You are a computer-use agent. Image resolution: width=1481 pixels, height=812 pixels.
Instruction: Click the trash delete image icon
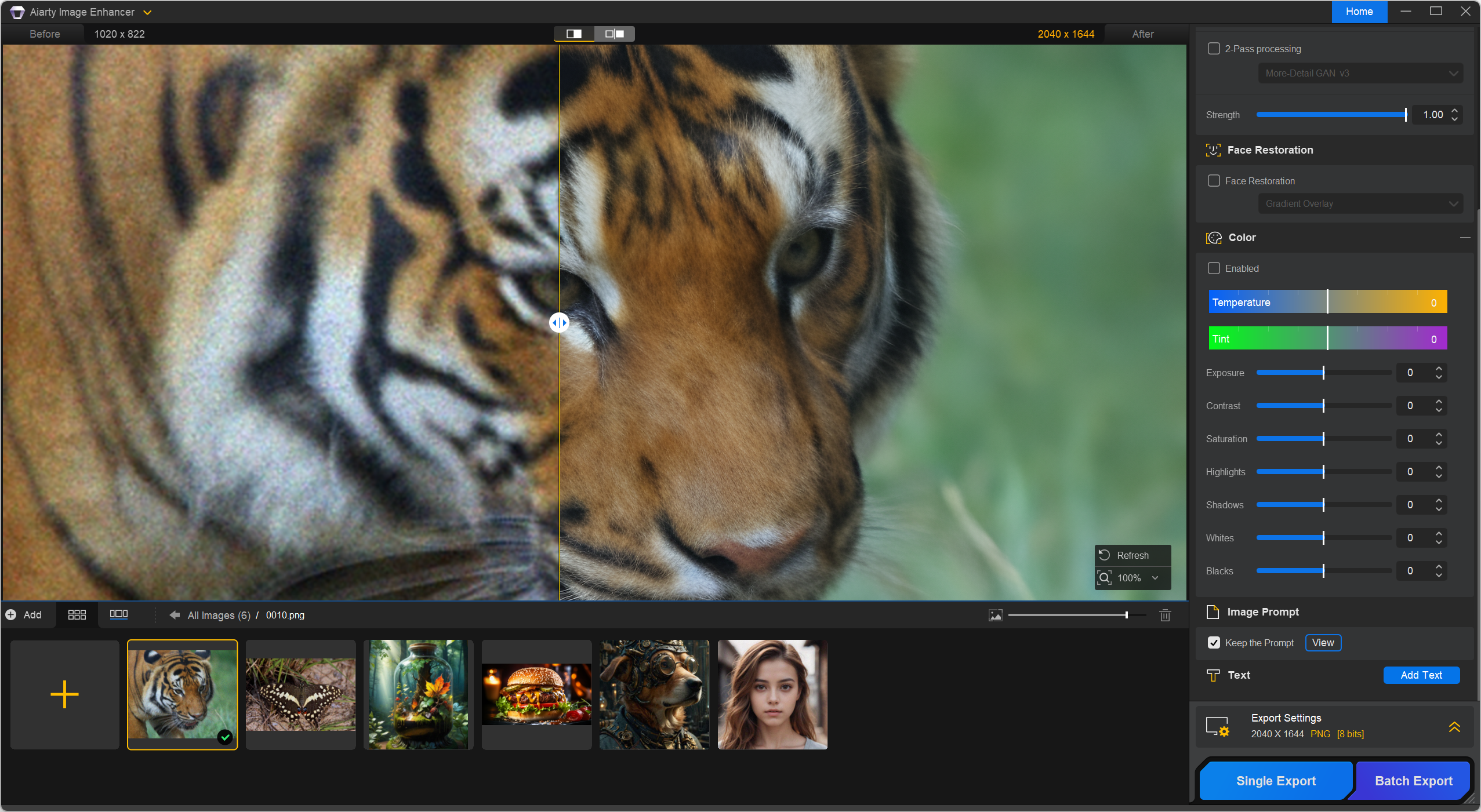coord(1165,615)
